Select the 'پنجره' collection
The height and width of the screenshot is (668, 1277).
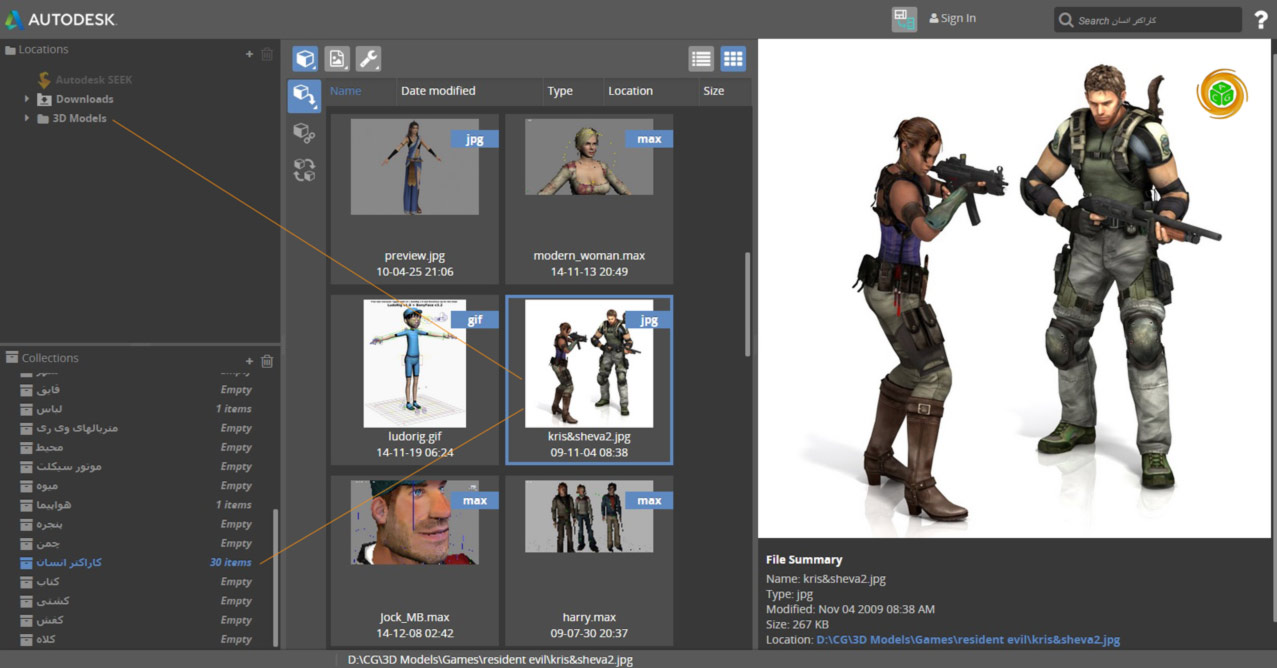click(x=50, y=524)
